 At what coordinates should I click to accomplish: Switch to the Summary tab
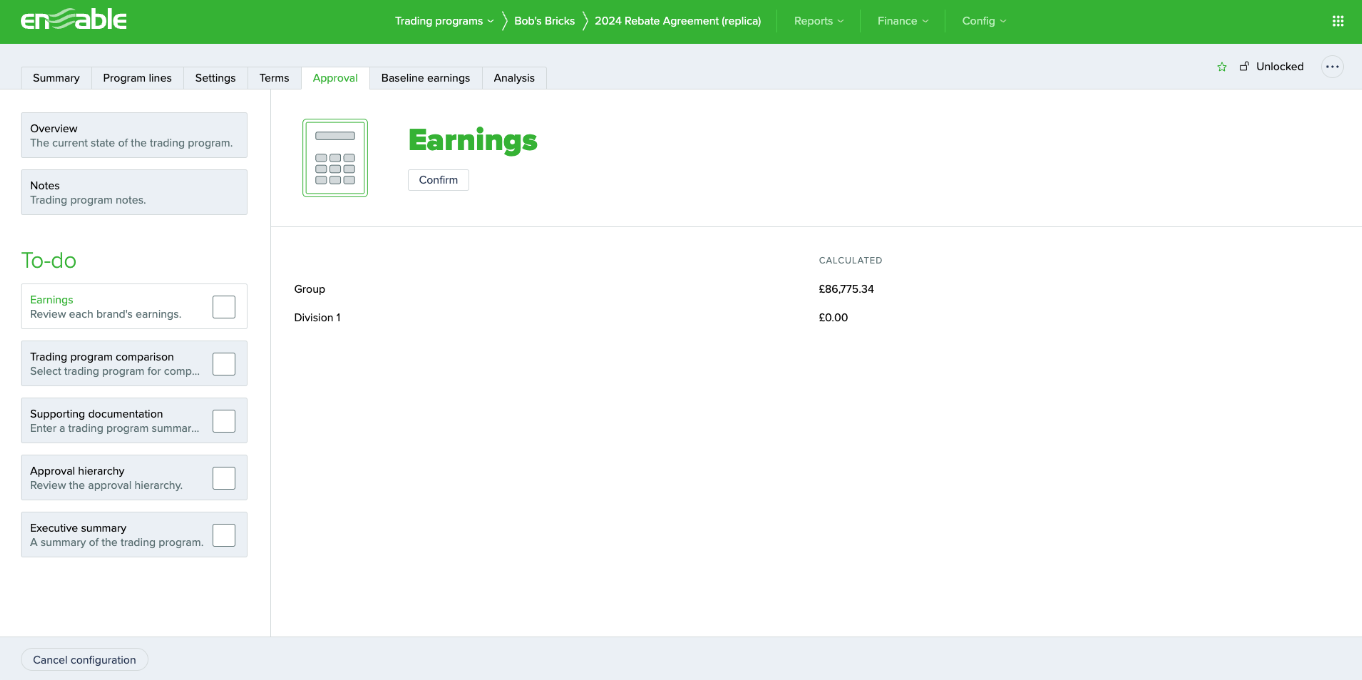point(56,78)
